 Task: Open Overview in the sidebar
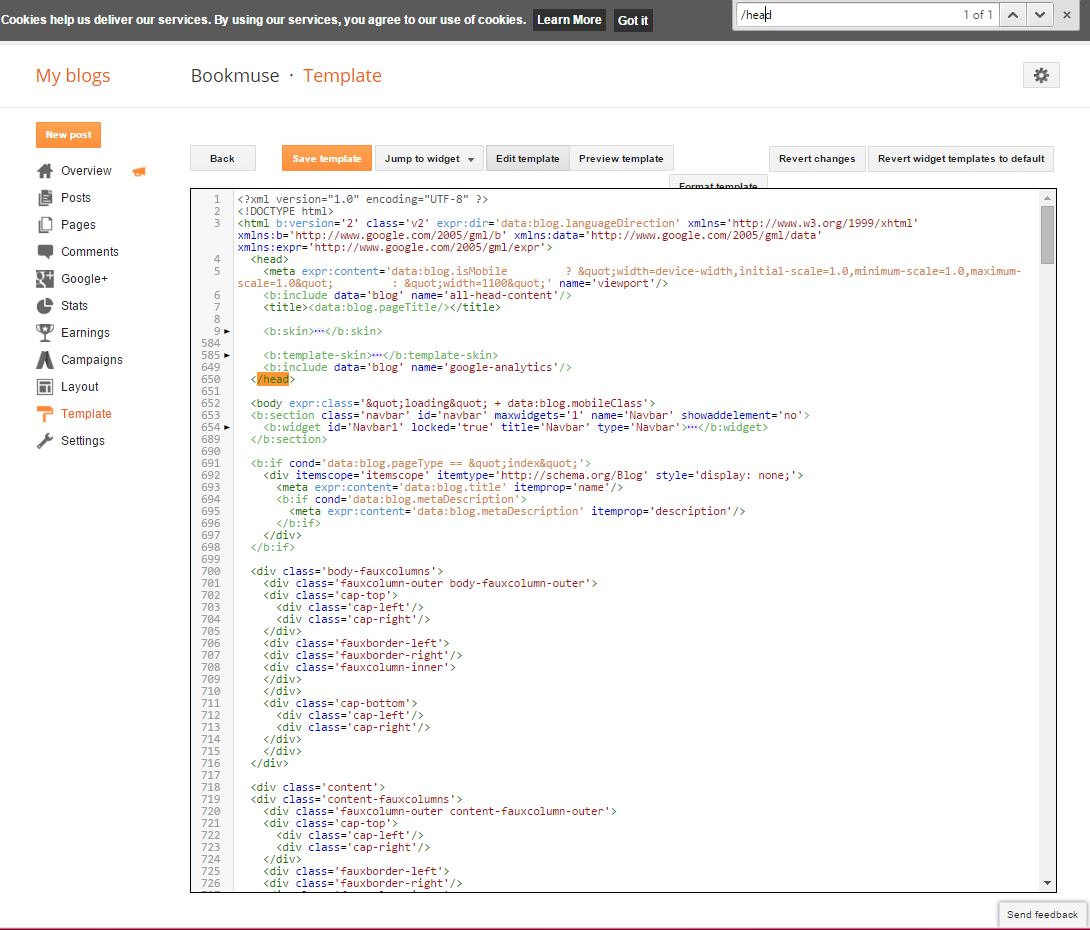(86, 171)
